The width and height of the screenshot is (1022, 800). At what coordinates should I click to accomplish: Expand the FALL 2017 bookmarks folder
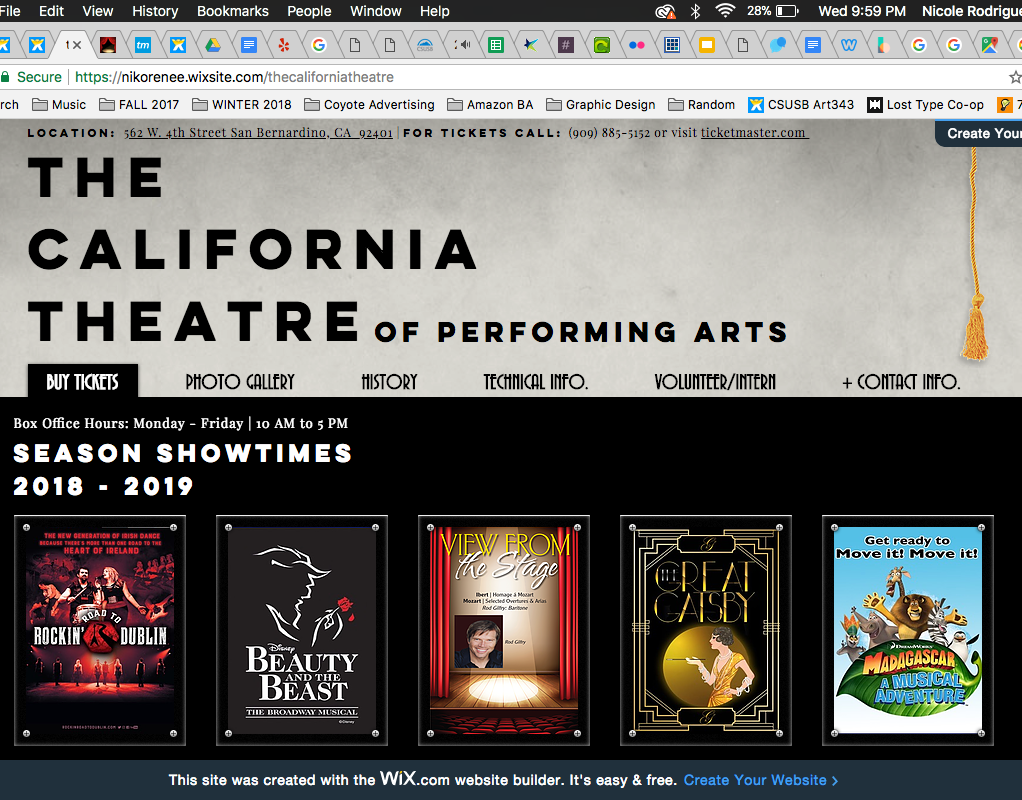139,104
